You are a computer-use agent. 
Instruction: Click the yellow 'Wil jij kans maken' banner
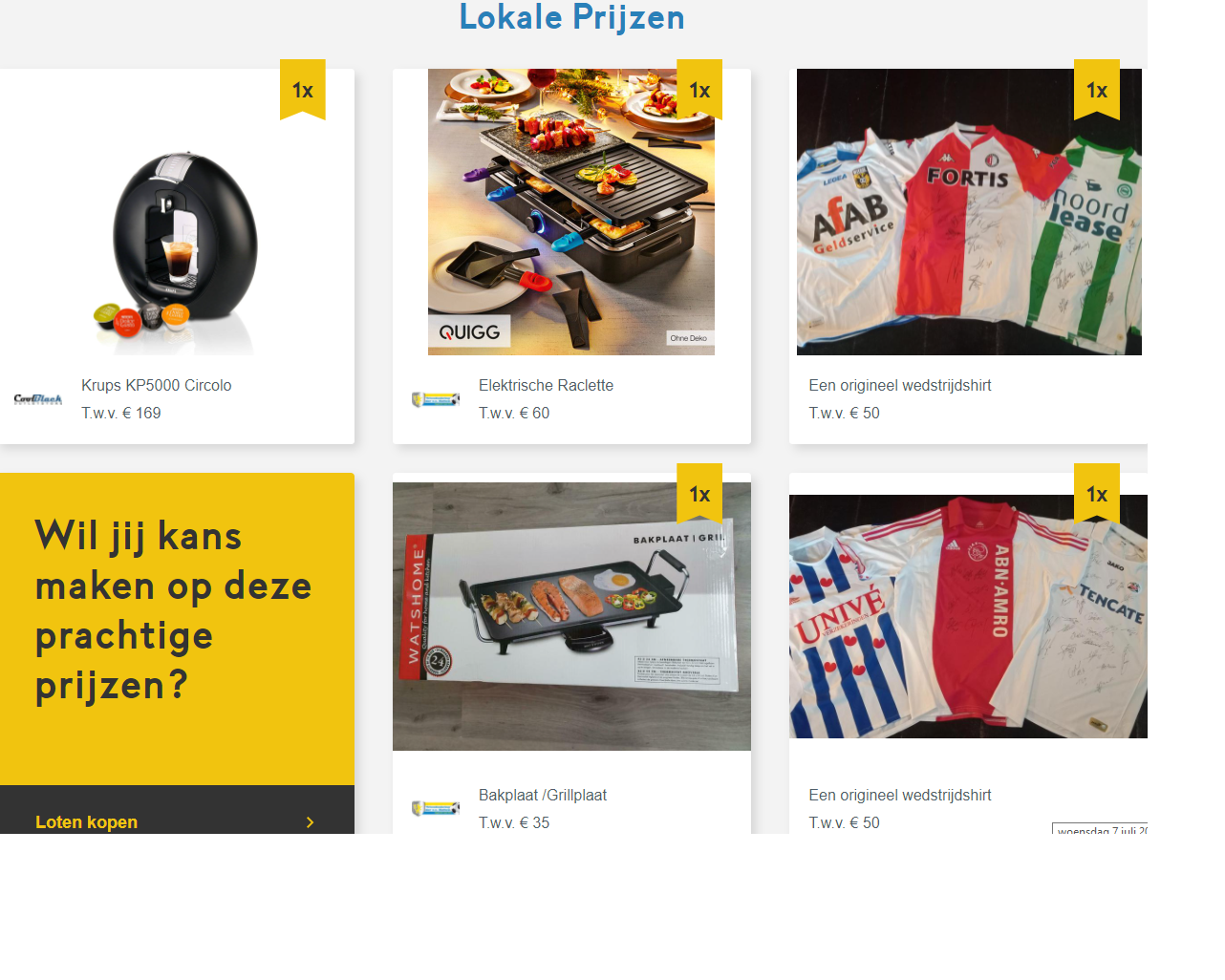(177, 629)
